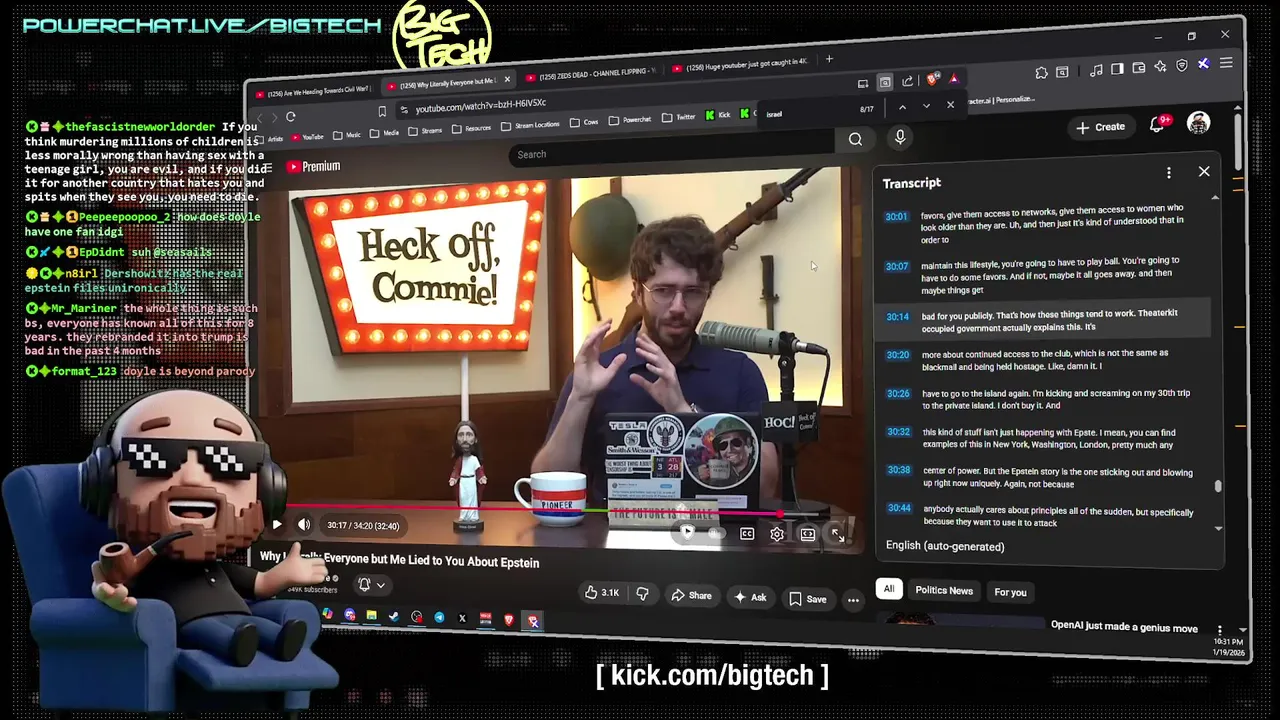Viewport: 1280px width, 720px height.
Task: Close the Transcript panel
Action: tap(1204, 172)
